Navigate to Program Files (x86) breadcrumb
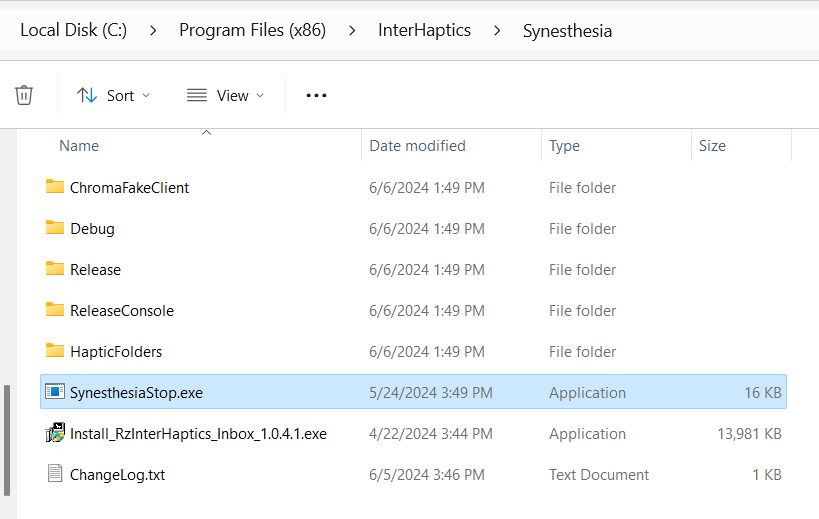The width and height of the screenshot is (819, 519). pyautogui.click(x=252, y=30)
